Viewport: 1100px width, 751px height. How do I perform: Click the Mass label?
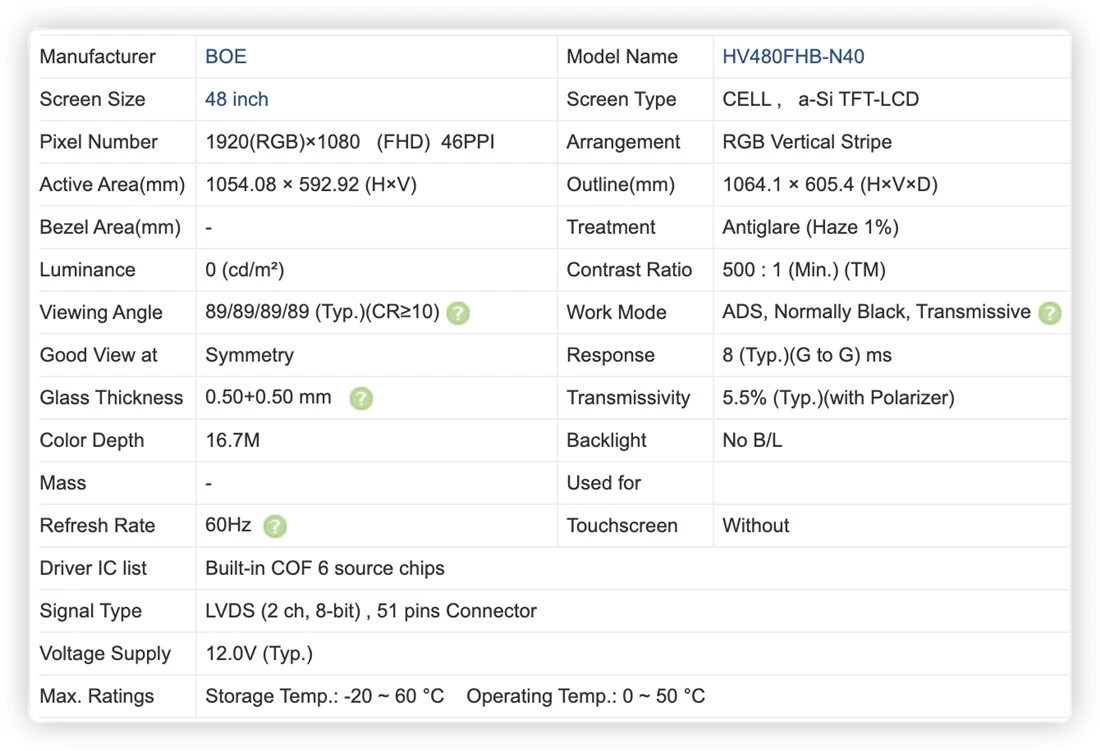pyautogui.click(x=63, y=483)
